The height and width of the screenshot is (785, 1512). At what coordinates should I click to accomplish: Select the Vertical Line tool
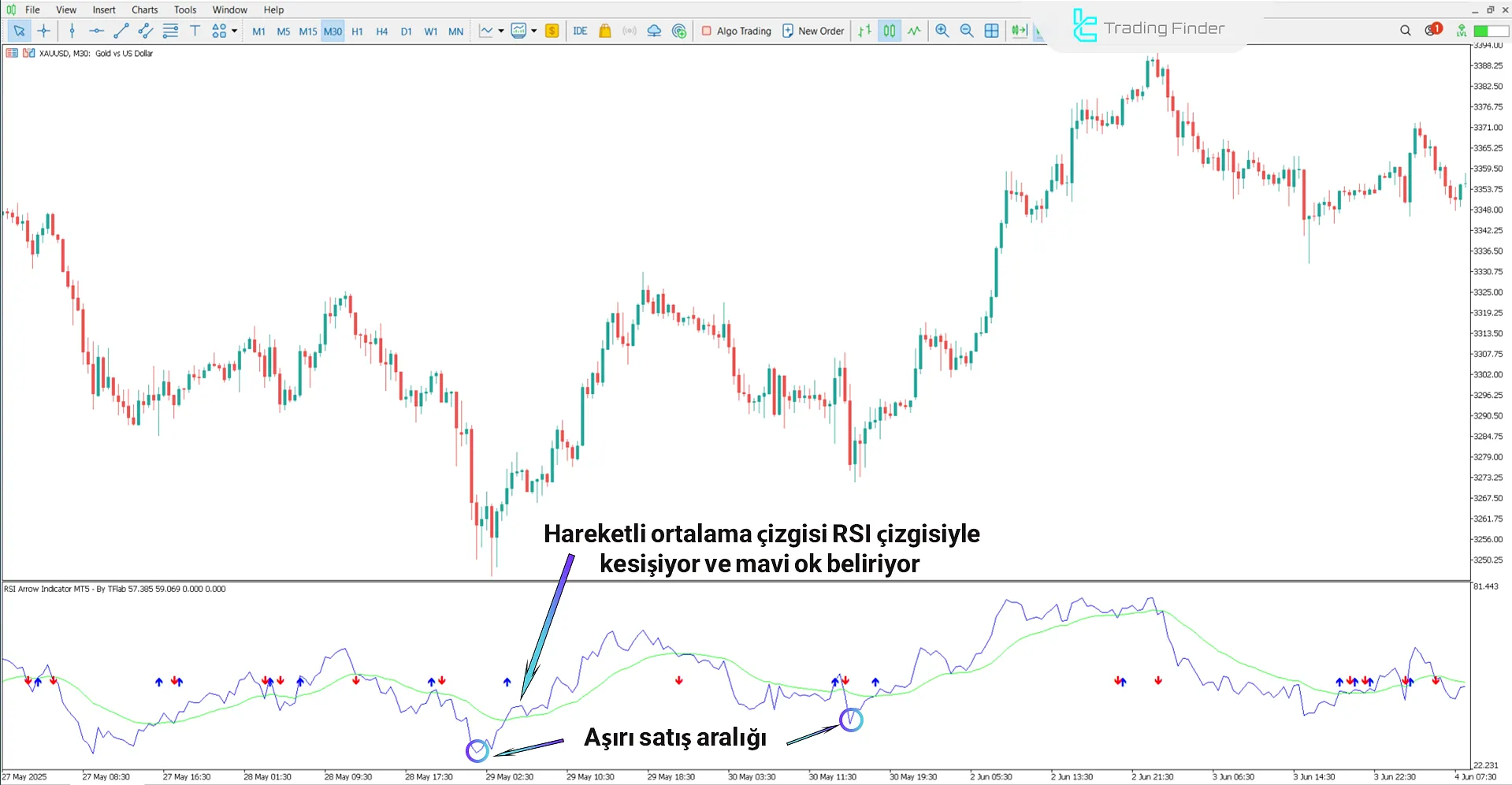click(x=72, y=31)
